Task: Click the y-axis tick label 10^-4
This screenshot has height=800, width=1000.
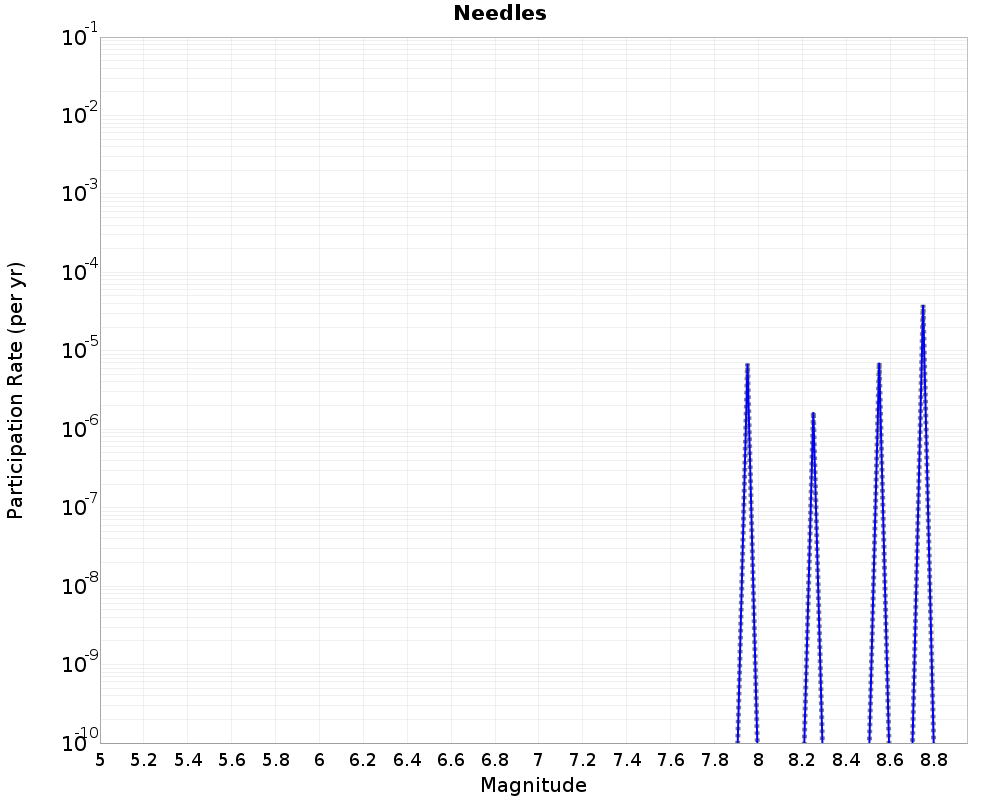Action: click(x=80, y=270)
